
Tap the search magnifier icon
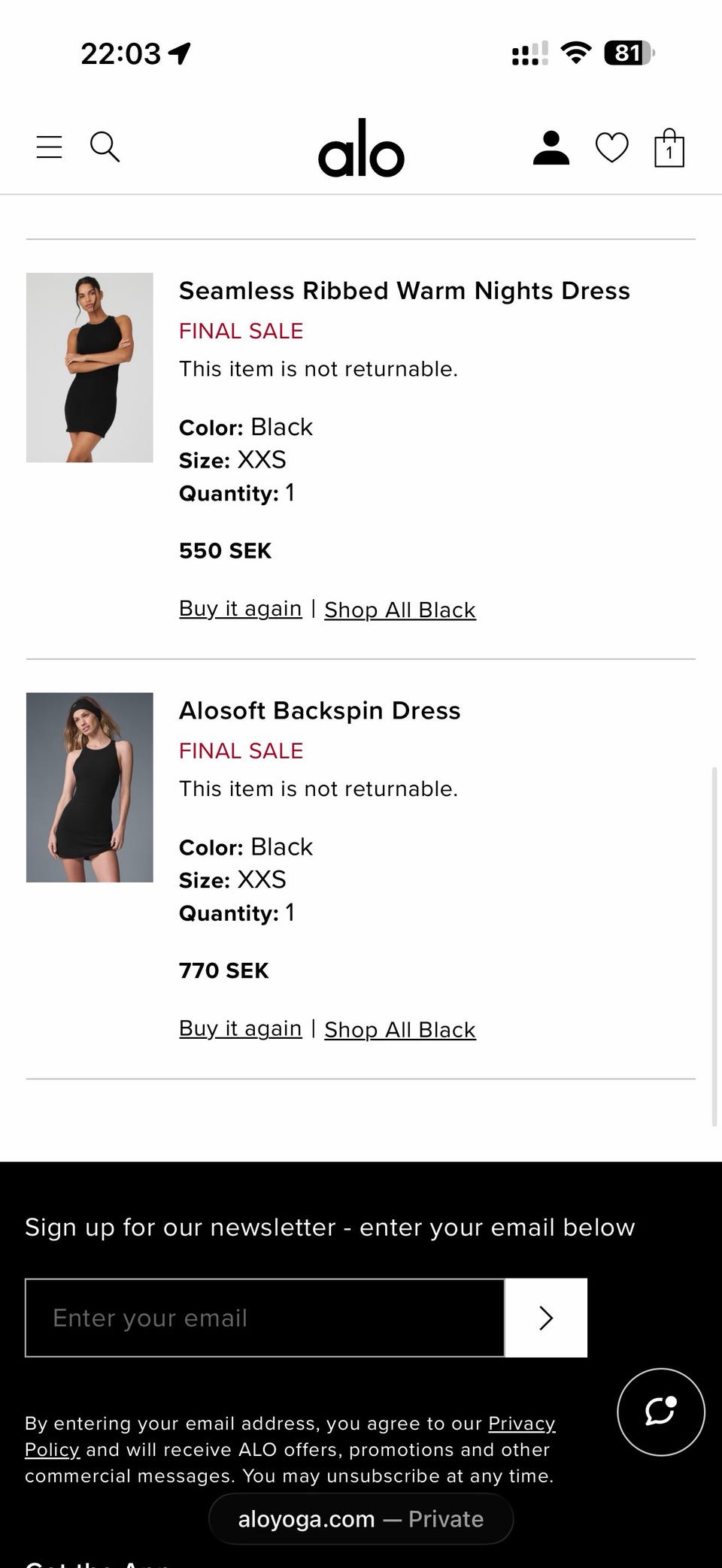point(105,147)
